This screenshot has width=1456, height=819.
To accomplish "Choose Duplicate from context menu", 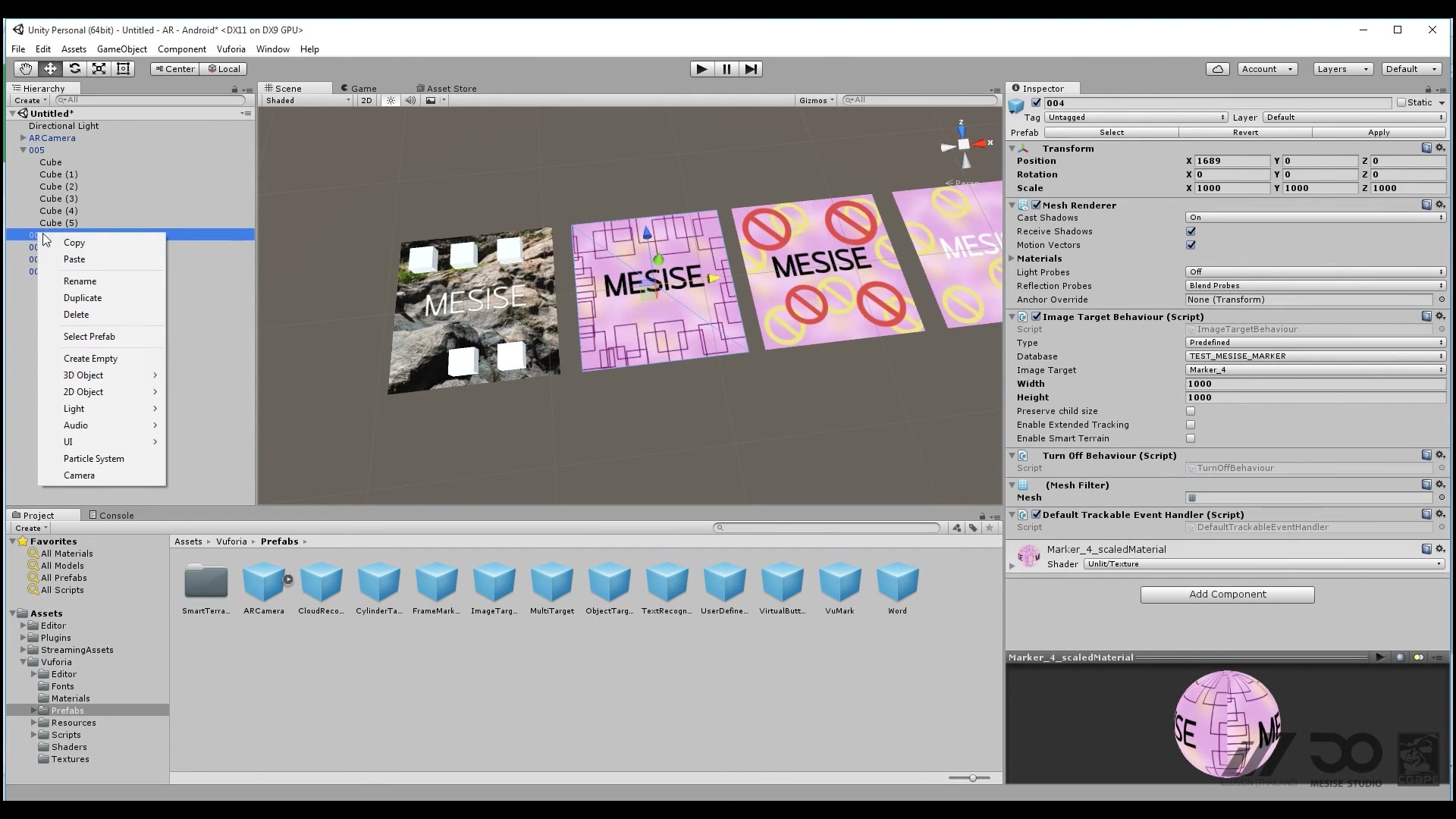I will [x=83, y=298].
